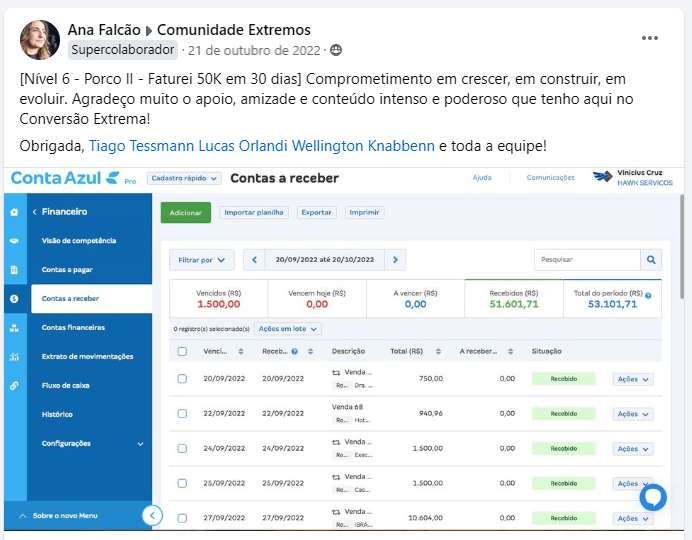The width and height of the screenshot is (692, 540).
Task: Click the Imprimir button
Action: point(365,213)
